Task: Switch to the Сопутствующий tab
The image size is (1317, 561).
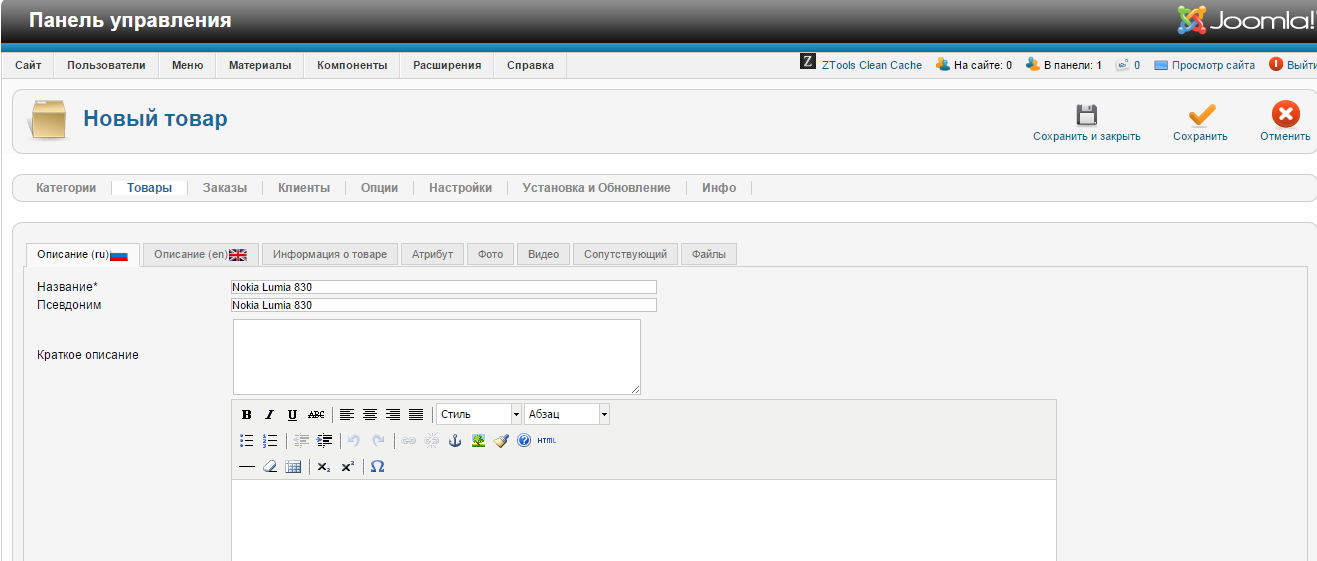Action: click(x=625, y=254)
